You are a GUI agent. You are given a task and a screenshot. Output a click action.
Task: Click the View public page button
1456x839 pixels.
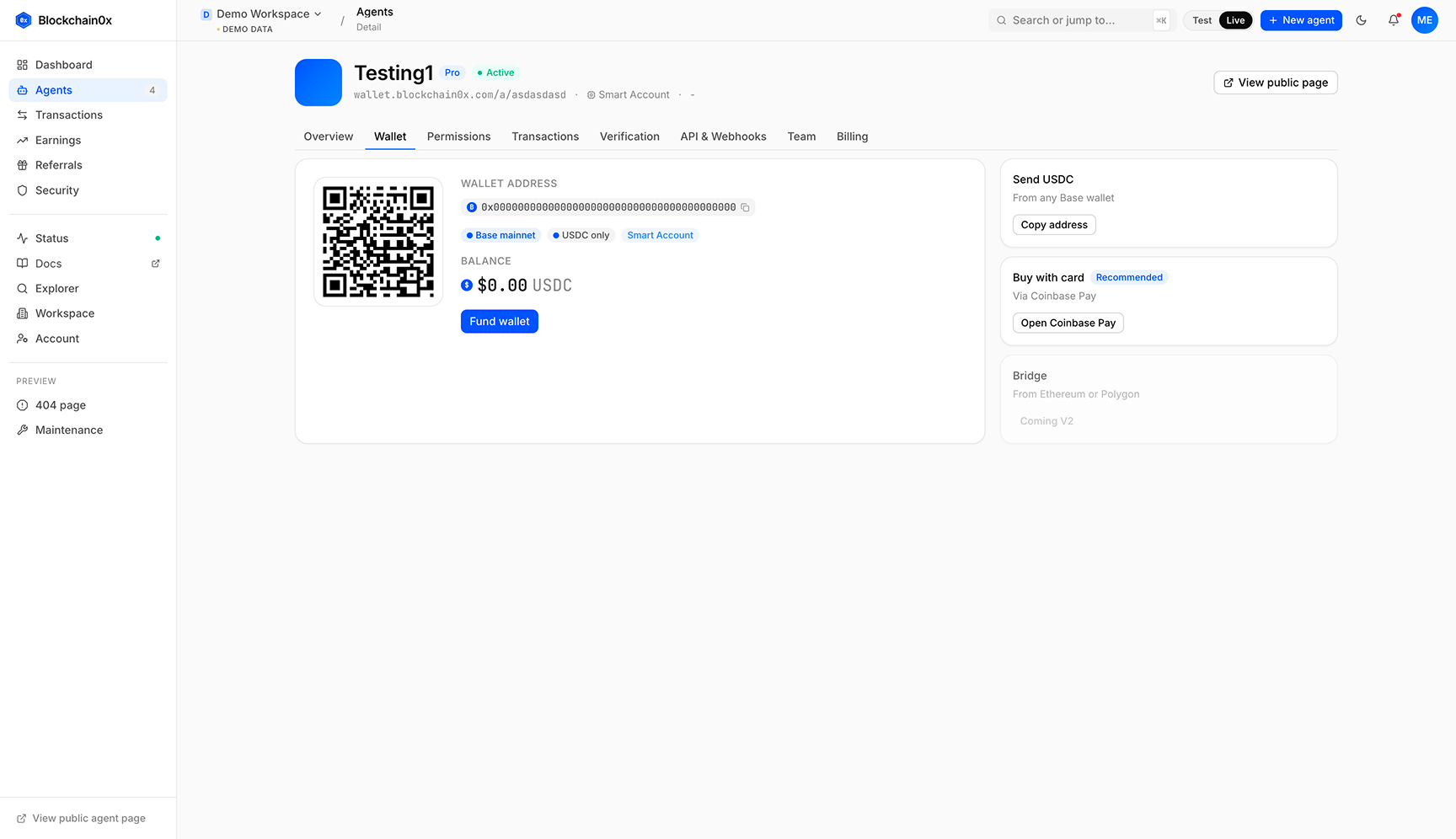click(1275, 83)
